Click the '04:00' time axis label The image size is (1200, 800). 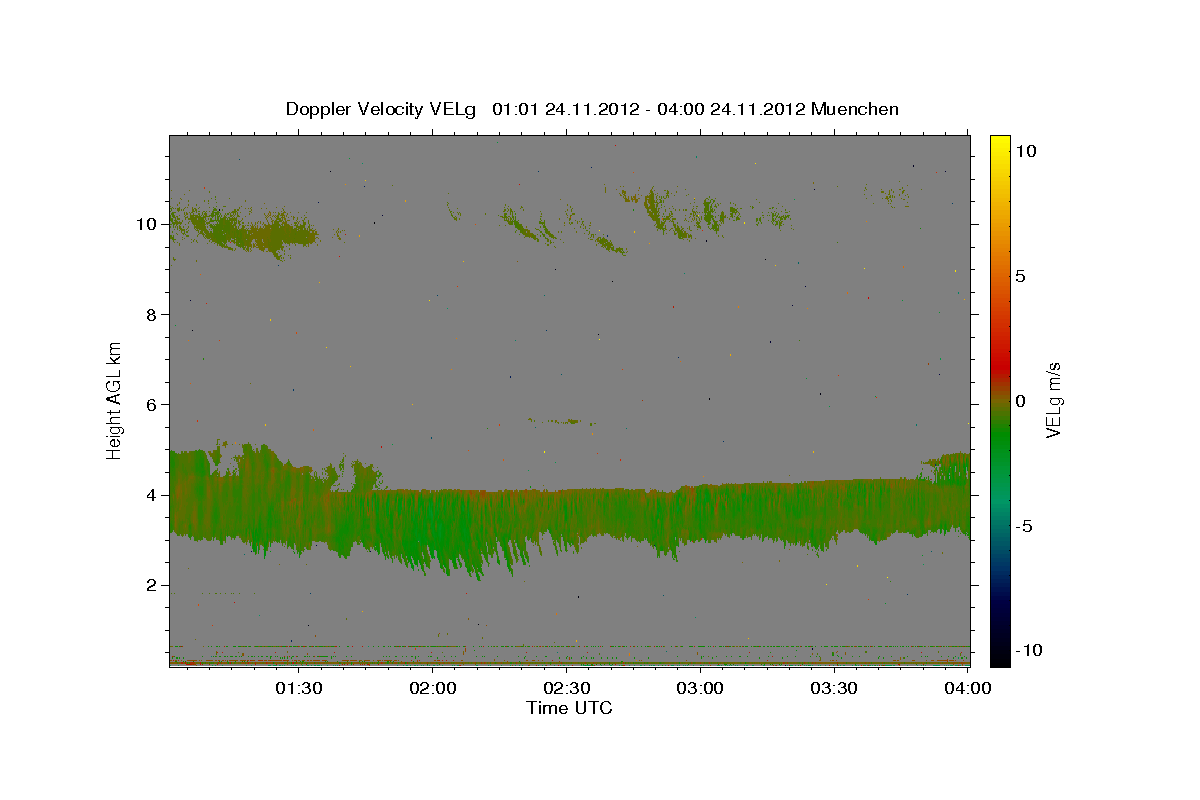tap(967, 688)
